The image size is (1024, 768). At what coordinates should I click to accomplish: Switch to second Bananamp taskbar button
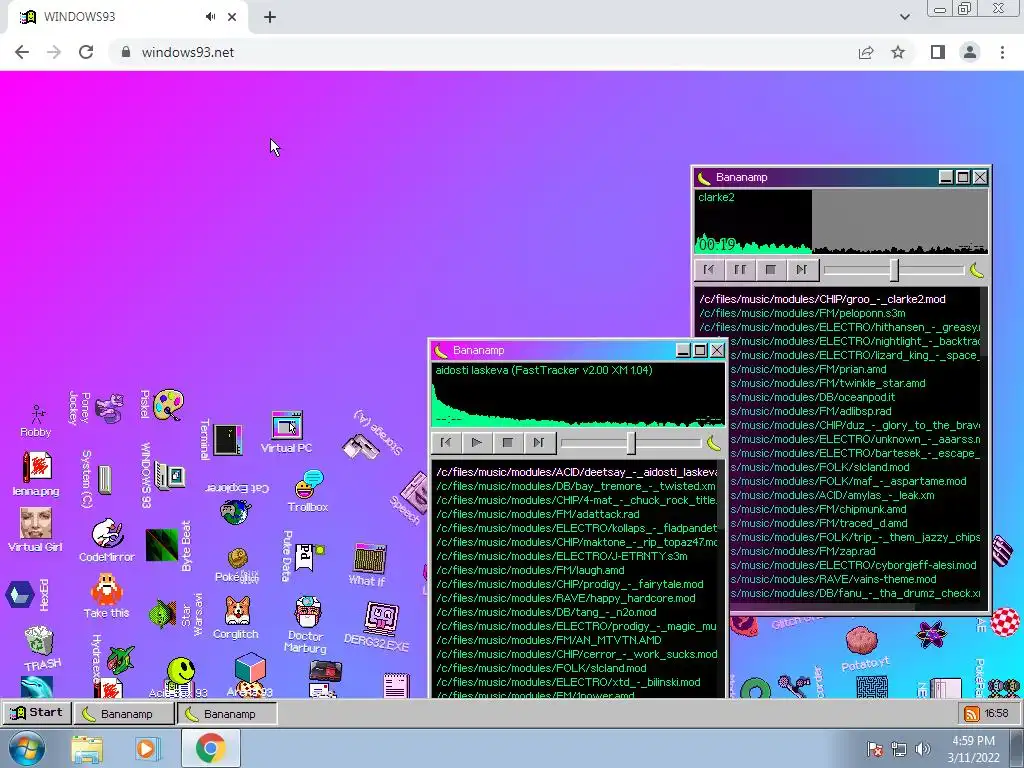click(227, 714)
